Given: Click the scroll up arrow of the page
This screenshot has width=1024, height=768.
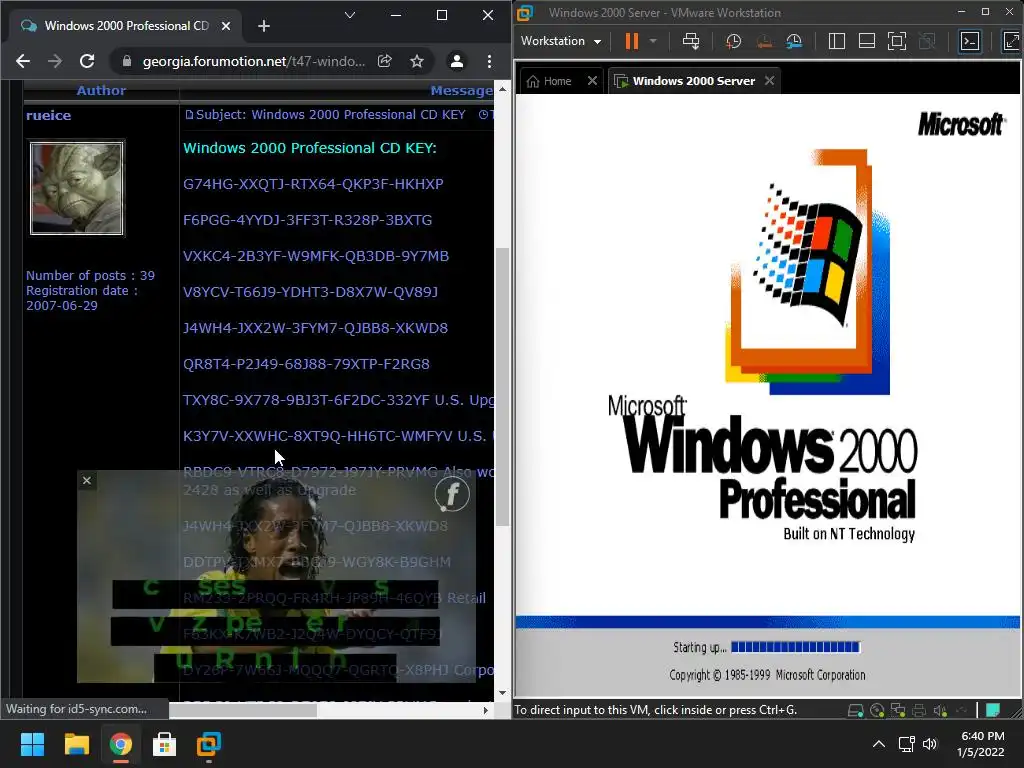Looking at the screenshot, I should point(502,89).
